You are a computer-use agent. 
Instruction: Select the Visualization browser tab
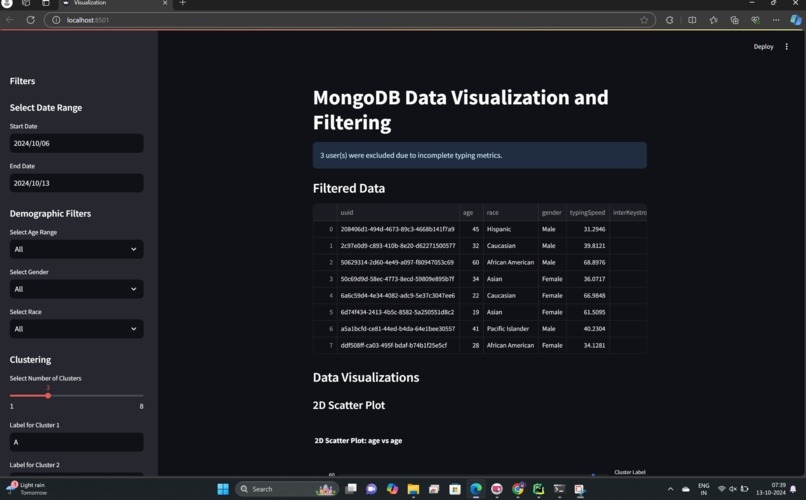(113, 3)
